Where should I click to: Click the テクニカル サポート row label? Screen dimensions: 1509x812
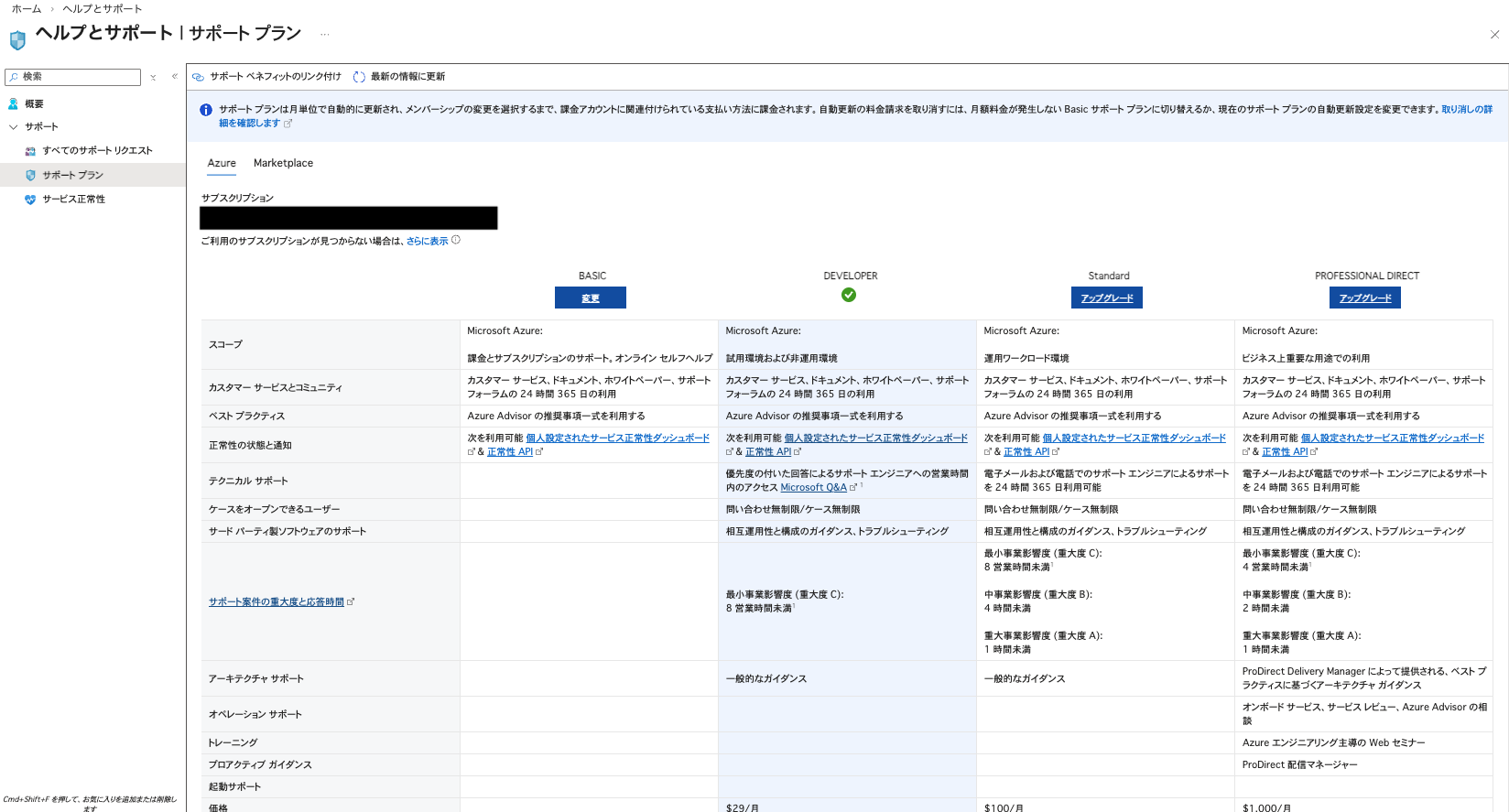(x=248, y=481)
